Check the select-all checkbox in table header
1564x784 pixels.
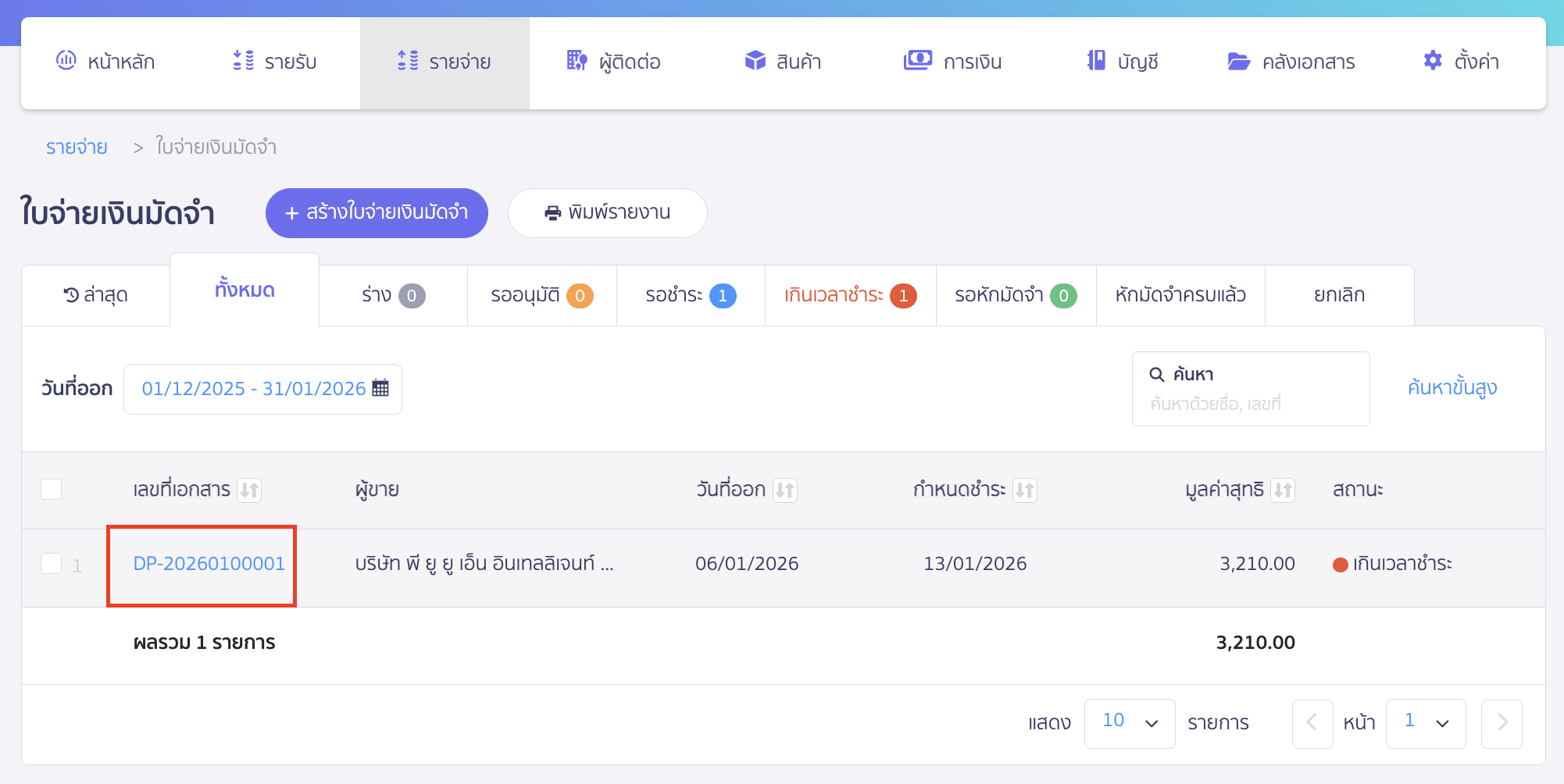pos(52,489)
